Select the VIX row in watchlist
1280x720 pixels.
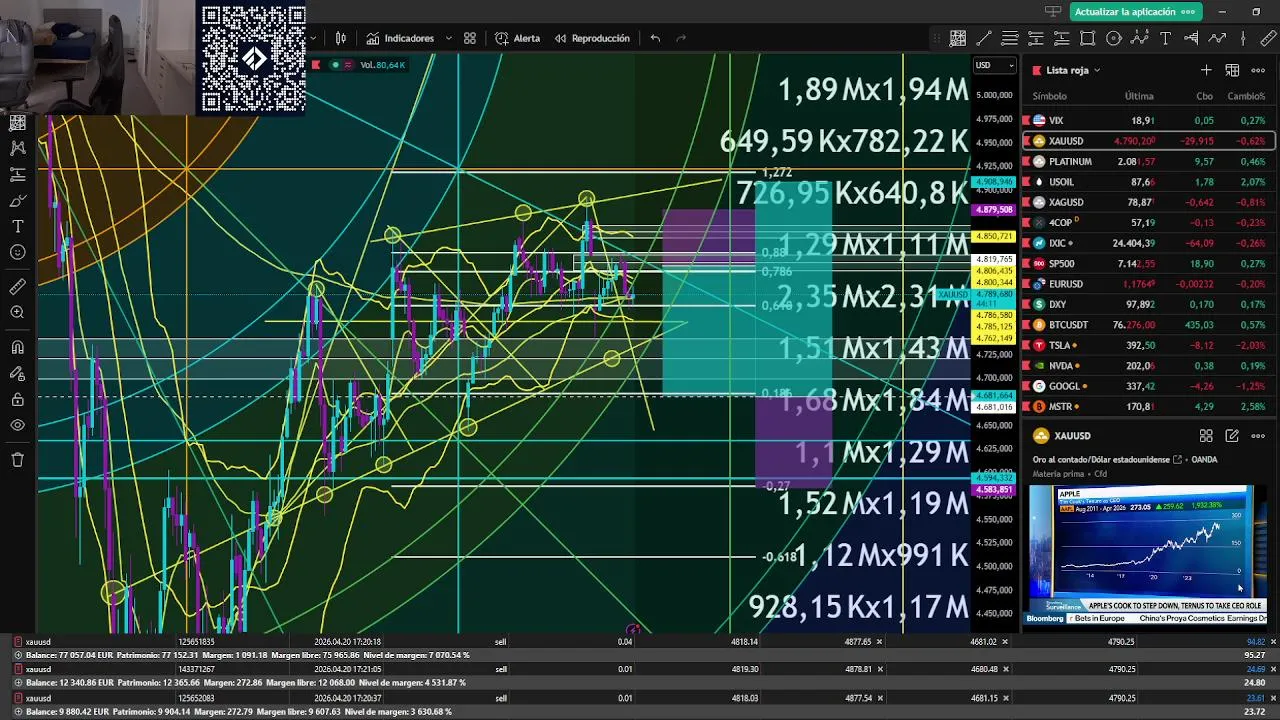[1148, 120]
